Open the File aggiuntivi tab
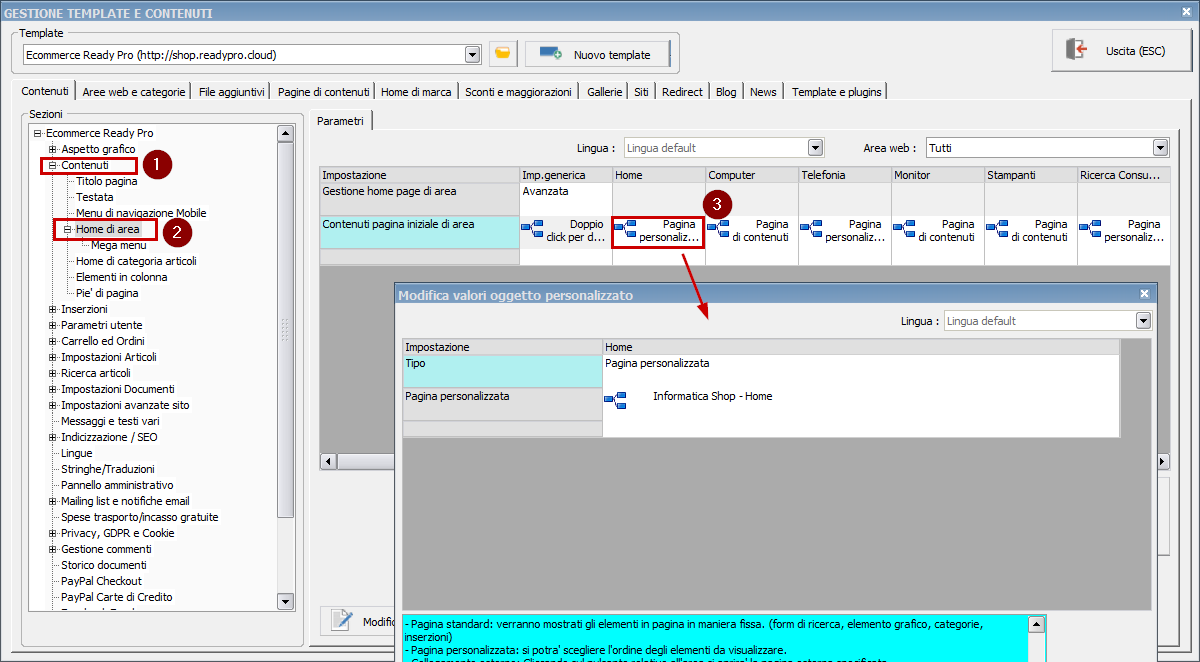 232,92
